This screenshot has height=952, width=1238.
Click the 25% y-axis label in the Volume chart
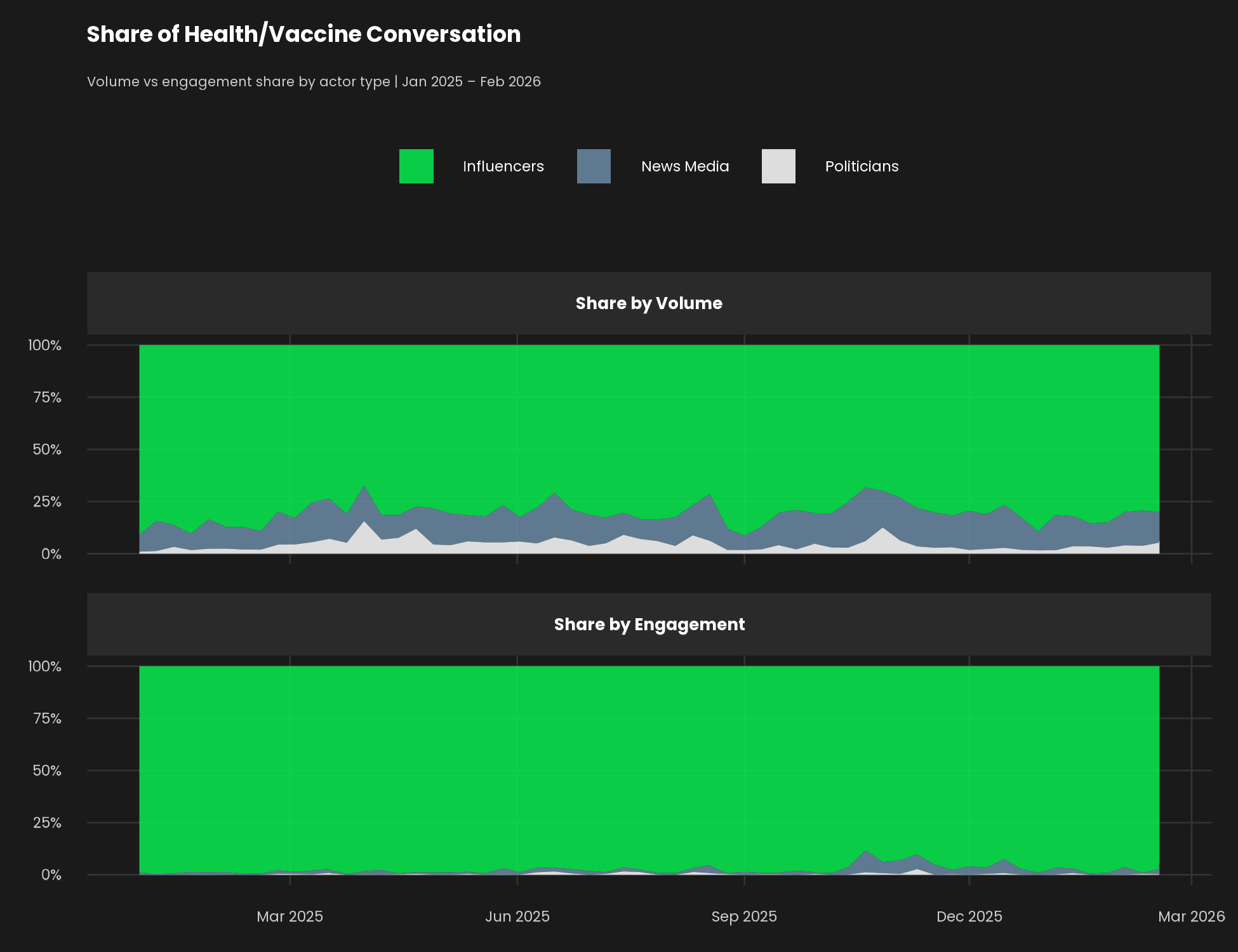tap(47, 502)
